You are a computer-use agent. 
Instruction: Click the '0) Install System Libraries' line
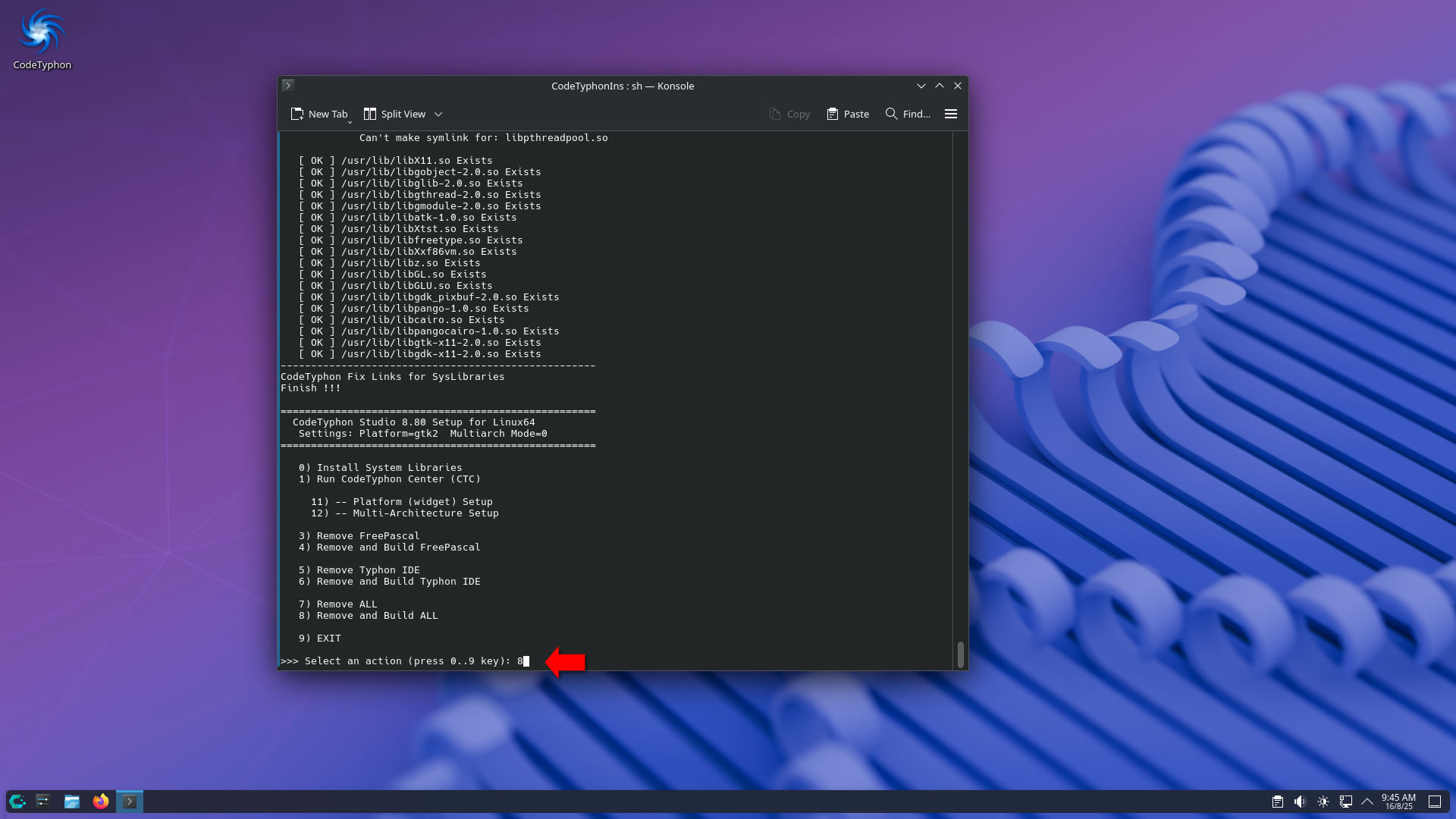point(381,468)
